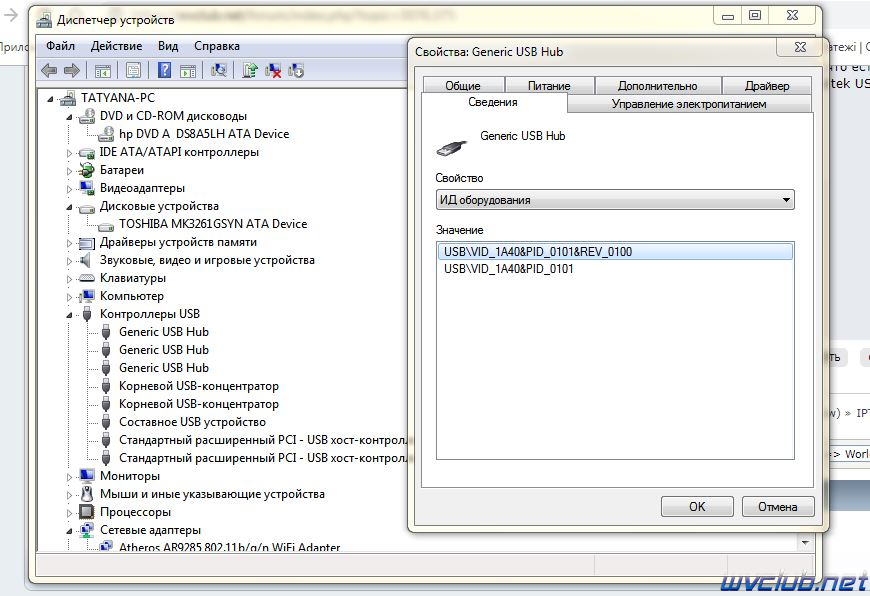The height and width of the screenshot is (596, 870).
Task: Toggle the console tree pane toolbar icon
Action: pos(103,70)
